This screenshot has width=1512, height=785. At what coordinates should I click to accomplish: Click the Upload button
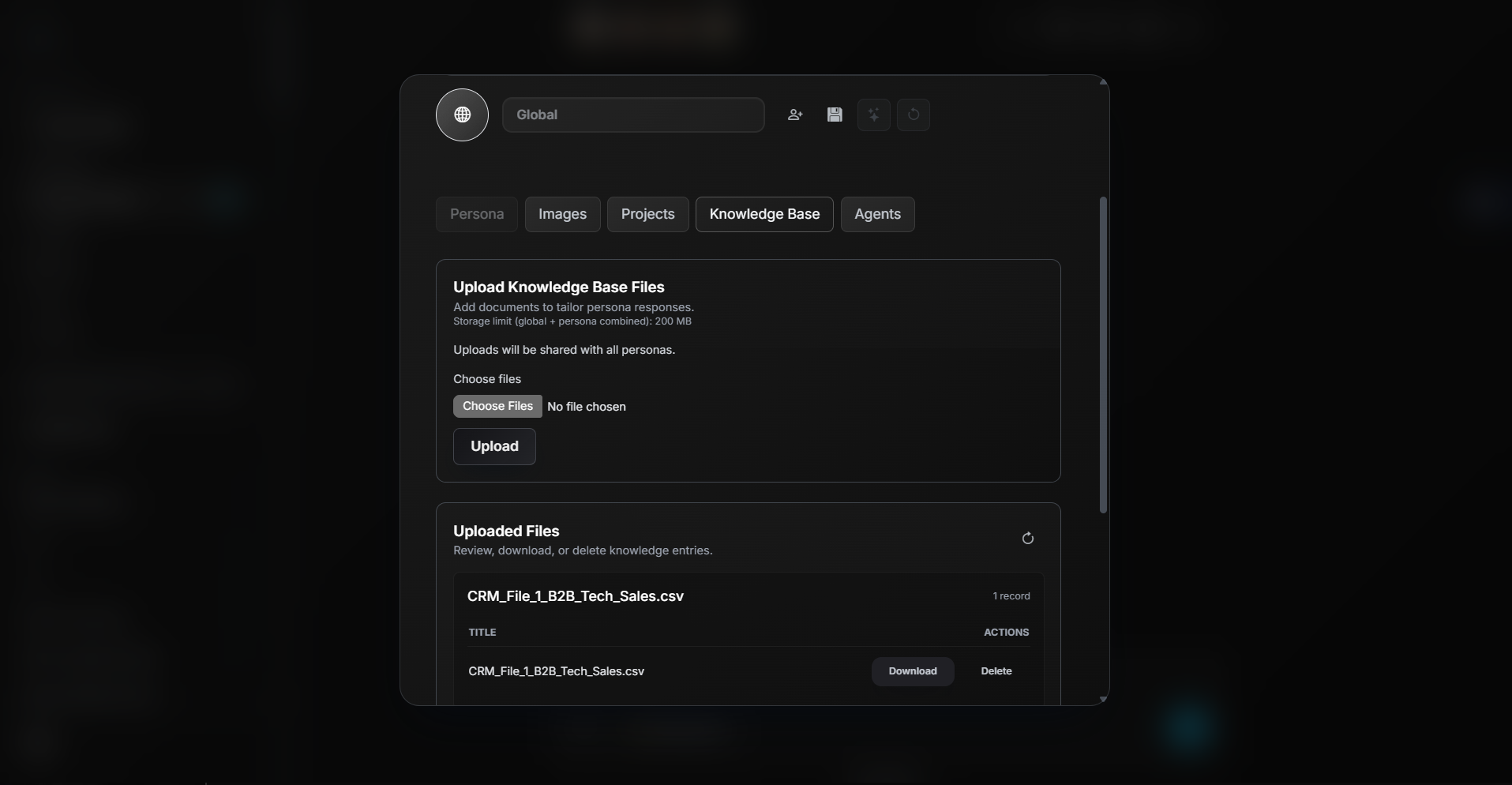[x=494, y=447]
